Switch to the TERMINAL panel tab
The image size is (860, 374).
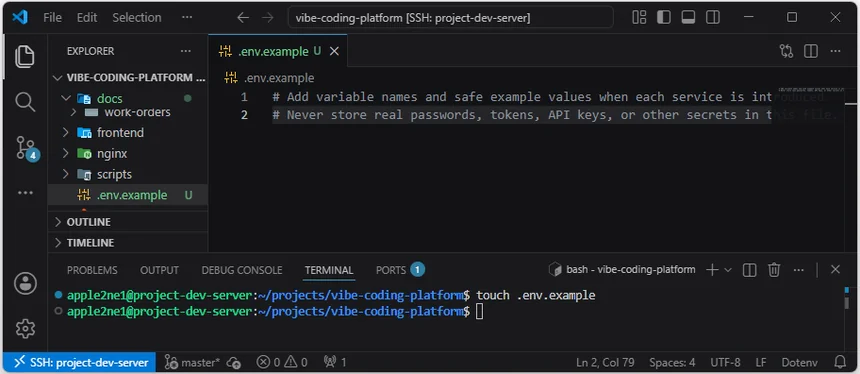pyautogui.click(x=329, y=270)
